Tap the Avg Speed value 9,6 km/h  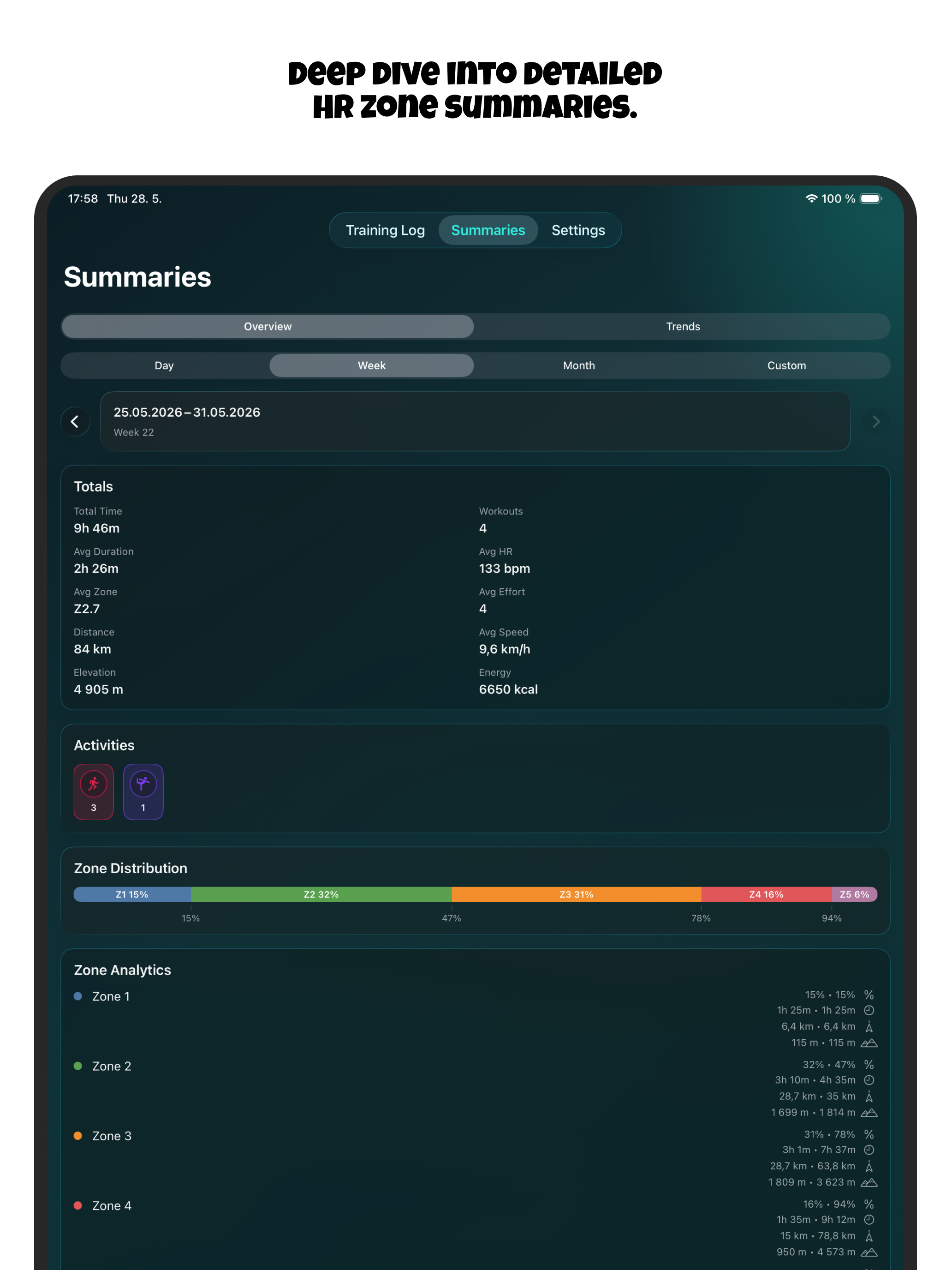(x=505, y=649)
